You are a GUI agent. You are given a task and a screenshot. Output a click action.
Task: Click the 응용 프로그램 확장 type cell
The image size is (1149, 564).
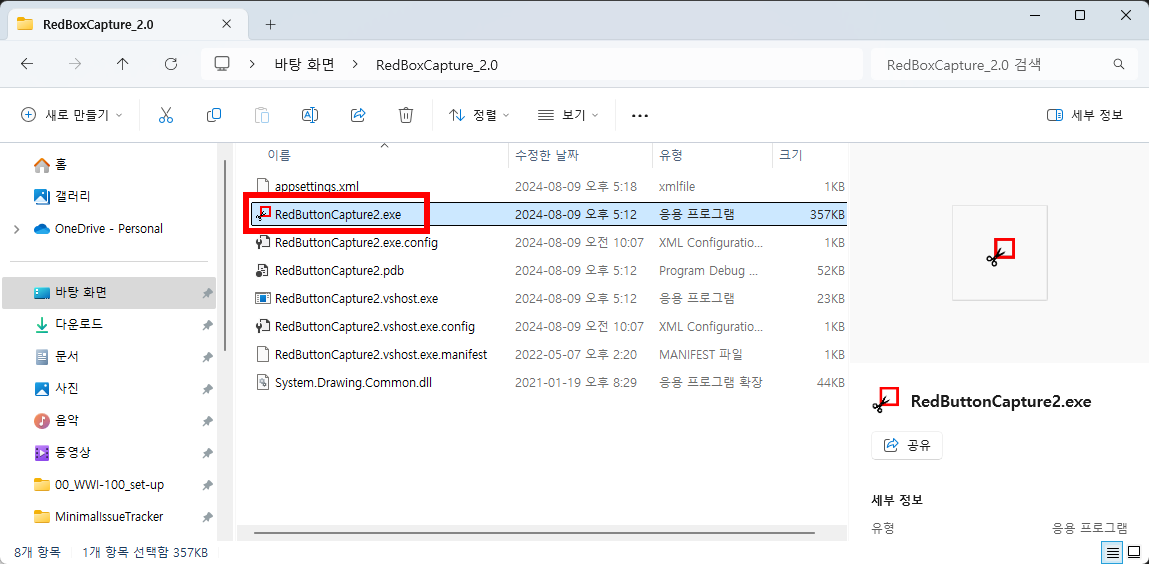[x=711, y=382]
